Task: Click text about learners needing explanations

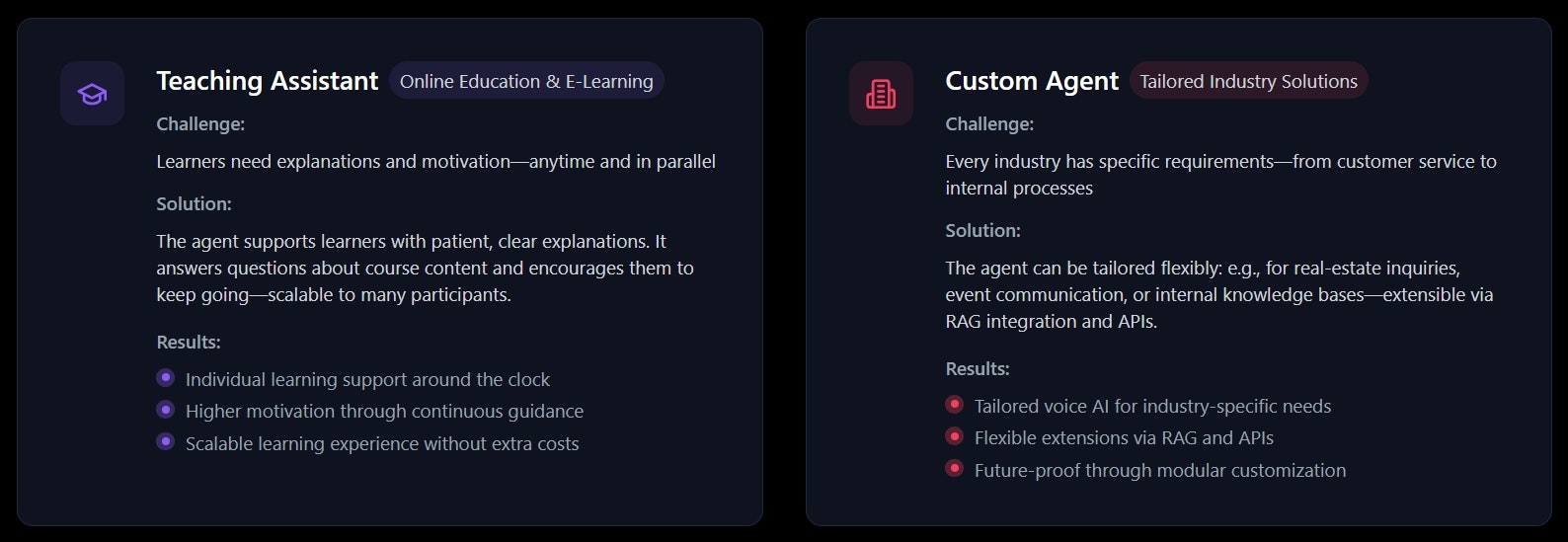Action: tap(435, 161)
